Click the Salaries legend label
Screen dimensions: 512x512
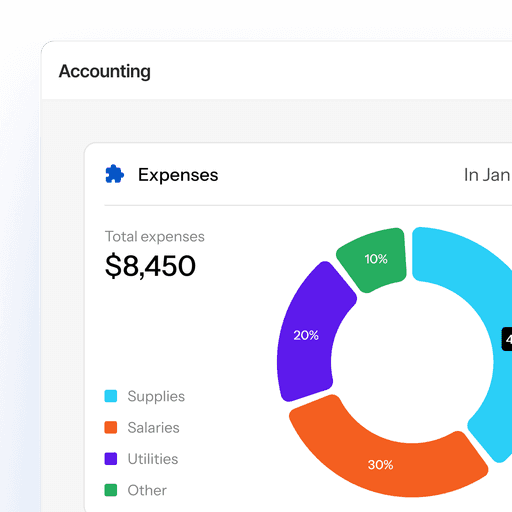[x=154, y=428]
